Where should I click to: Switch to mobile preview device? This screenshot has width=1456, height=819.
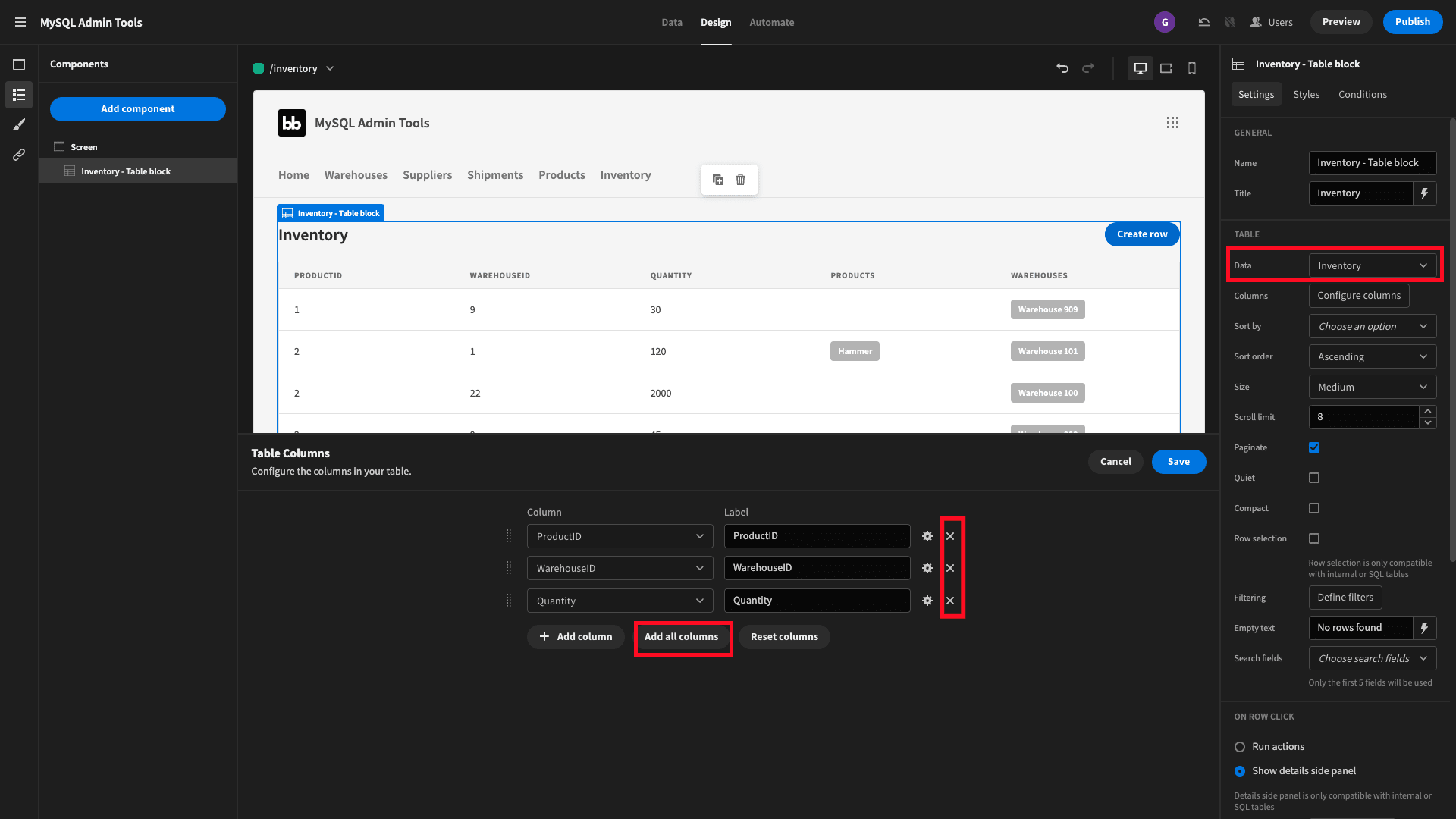pos(1192,68)
